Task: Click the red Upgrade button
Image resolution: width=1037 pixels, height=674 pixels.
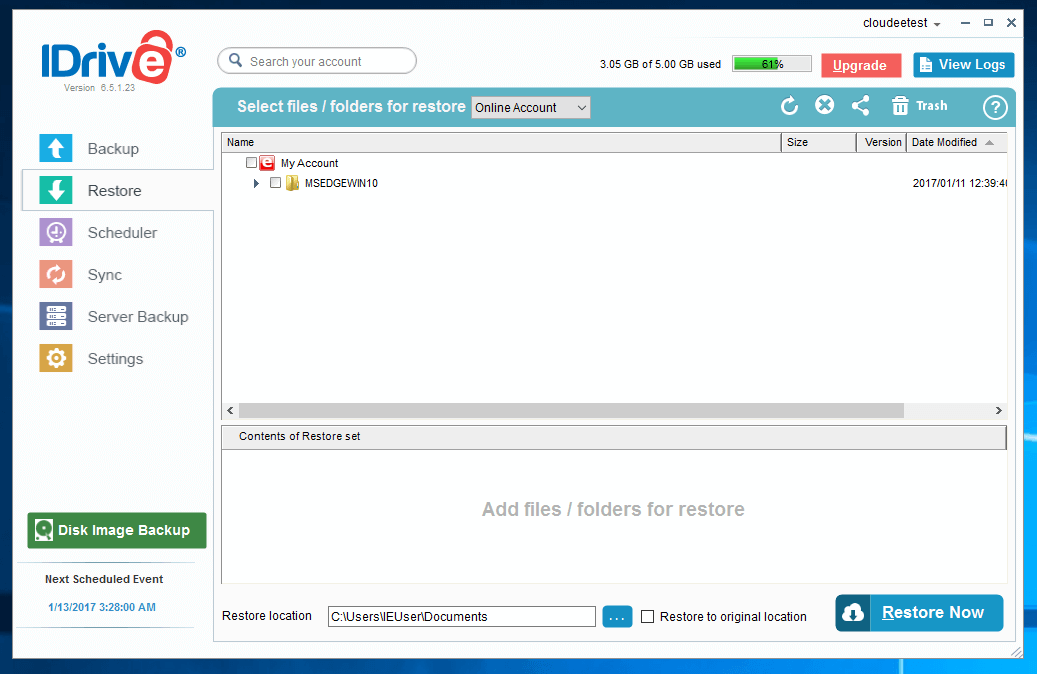Action: point(860,65)
